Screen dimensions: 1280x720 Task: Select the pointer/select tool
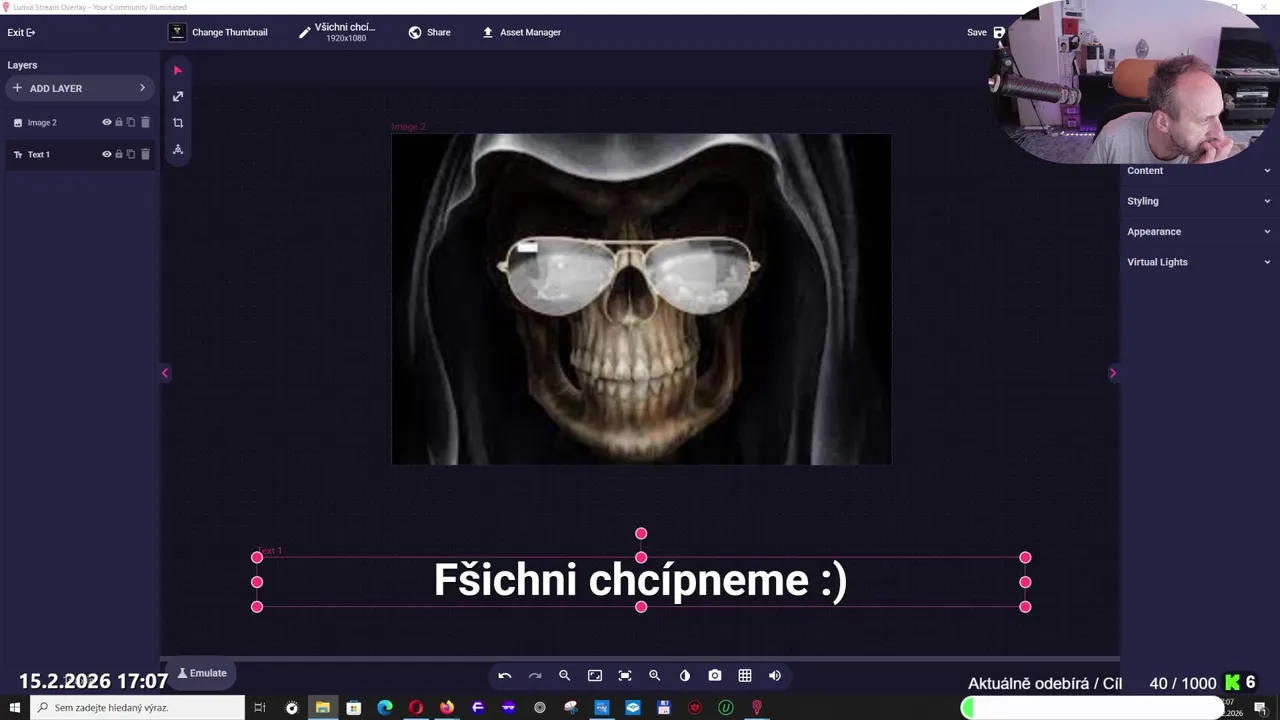178,71
